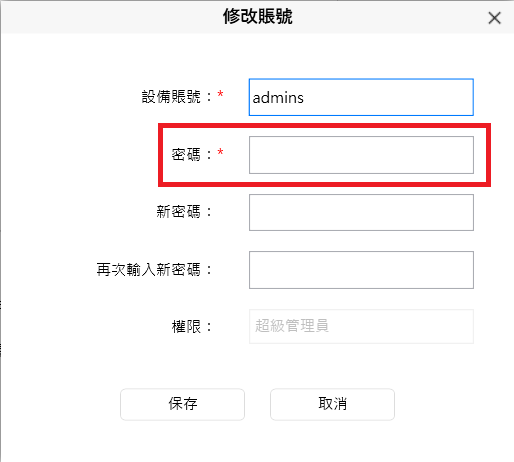Click the red asterisk beside 密碼

tap(220, 152)
